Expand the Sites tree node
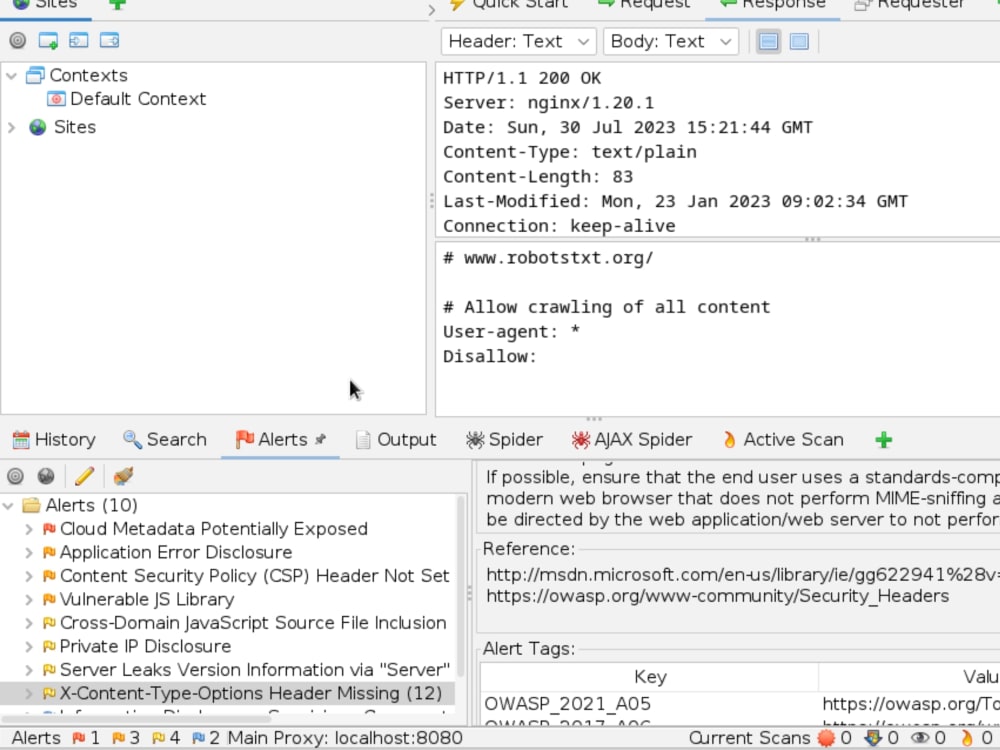The width and height of the screenshot is (1000, 750). tap(10, 127)
